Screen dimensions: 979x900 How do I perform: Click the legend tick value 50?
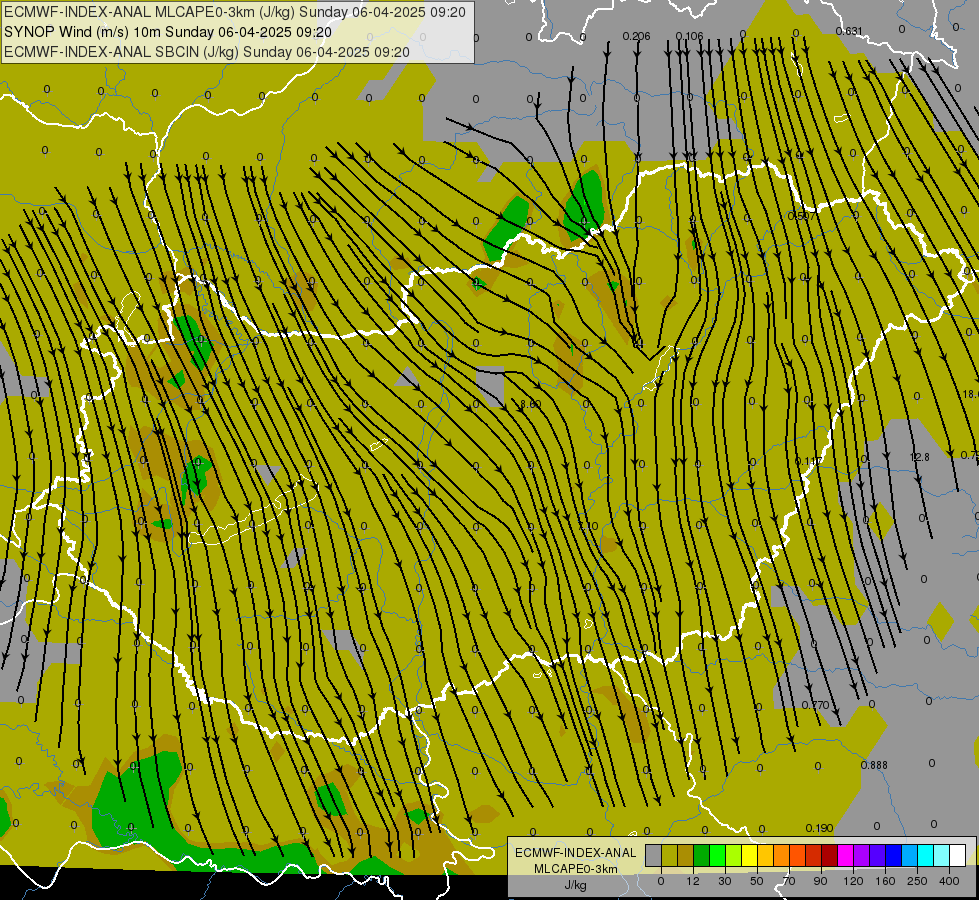click(x=757, y=881)
